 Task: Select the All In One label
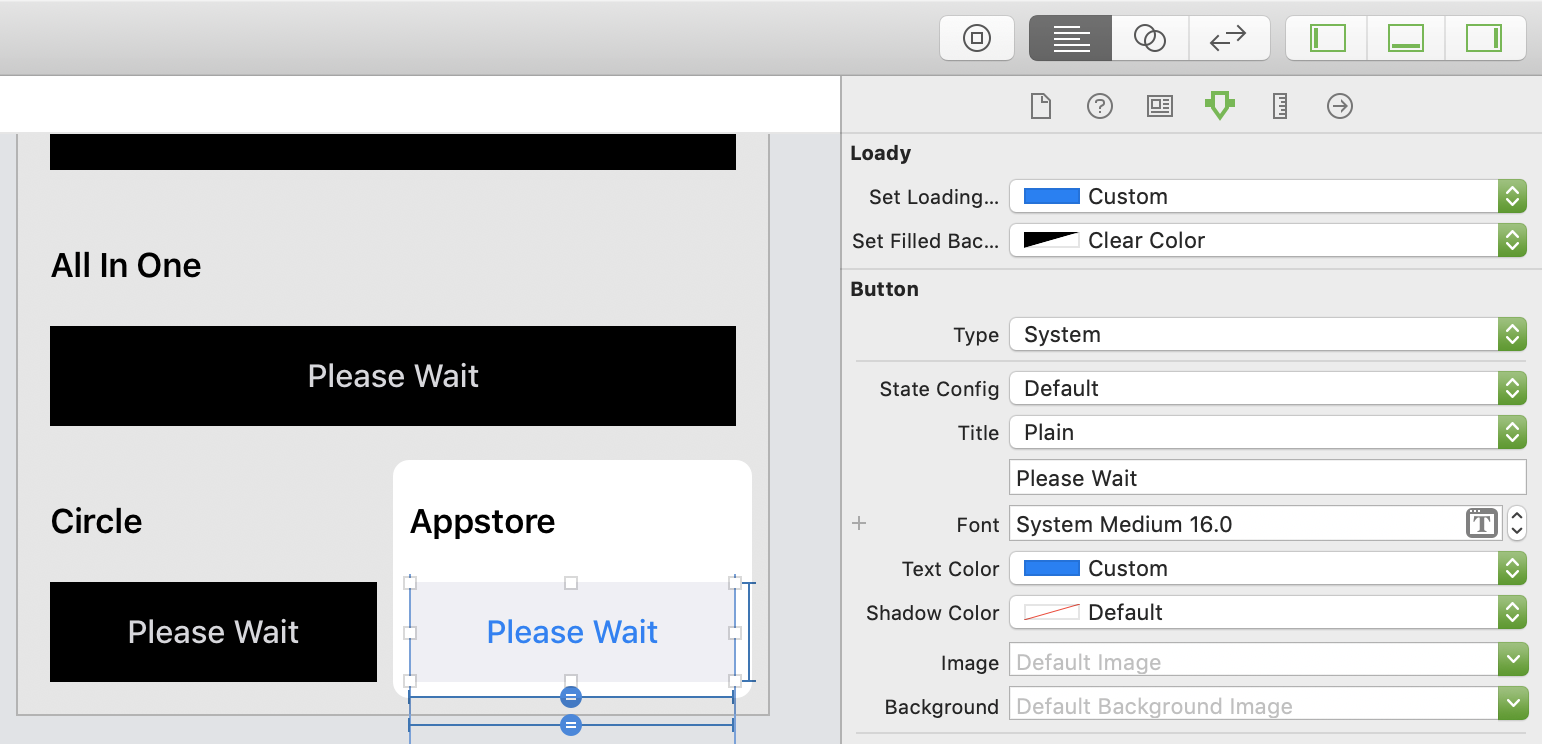click(126, 265)
